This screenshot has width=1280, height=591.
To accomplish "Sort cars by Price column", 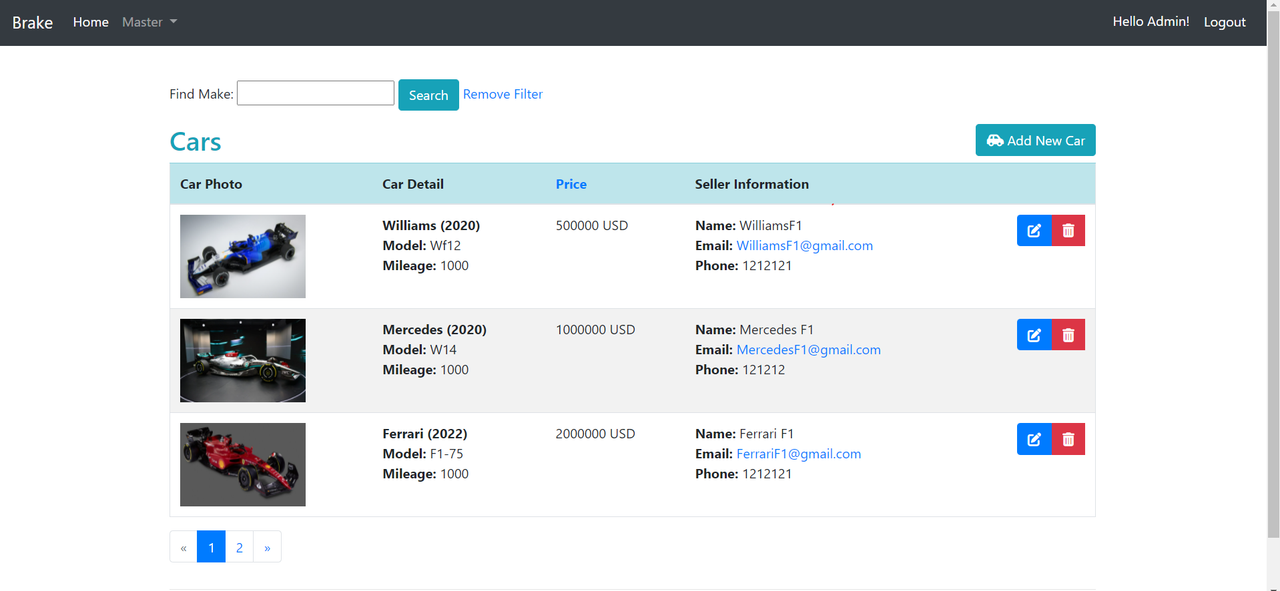I will 571,184.
